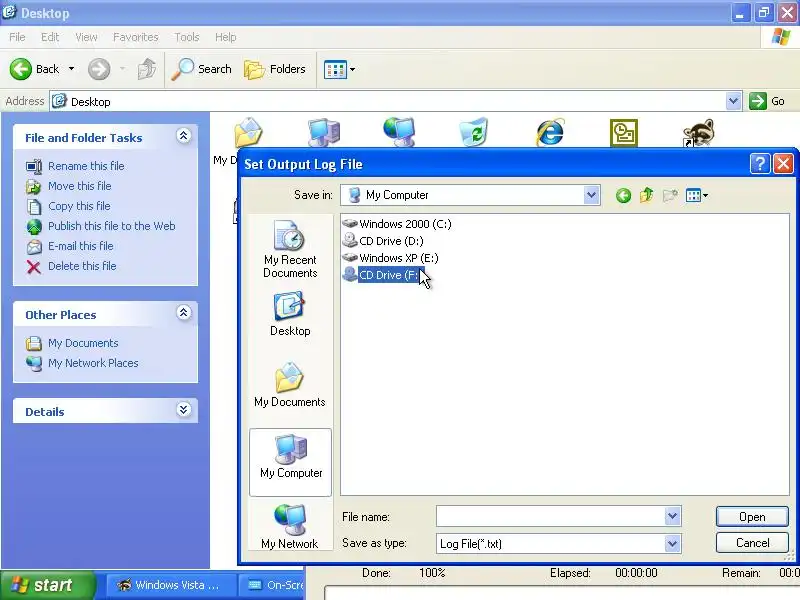The image size is (800, 600).
Task: Click the File name input field
Action: coord(551,517)
